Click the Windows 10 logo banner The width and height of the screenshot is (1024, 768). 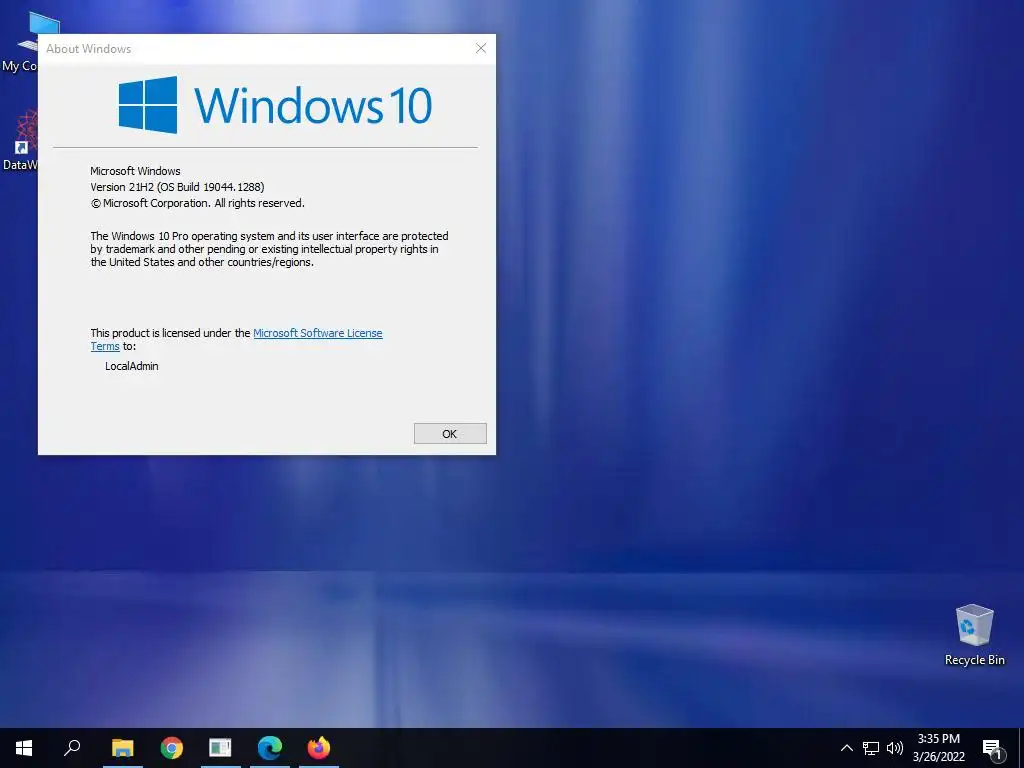coord(275,104)
